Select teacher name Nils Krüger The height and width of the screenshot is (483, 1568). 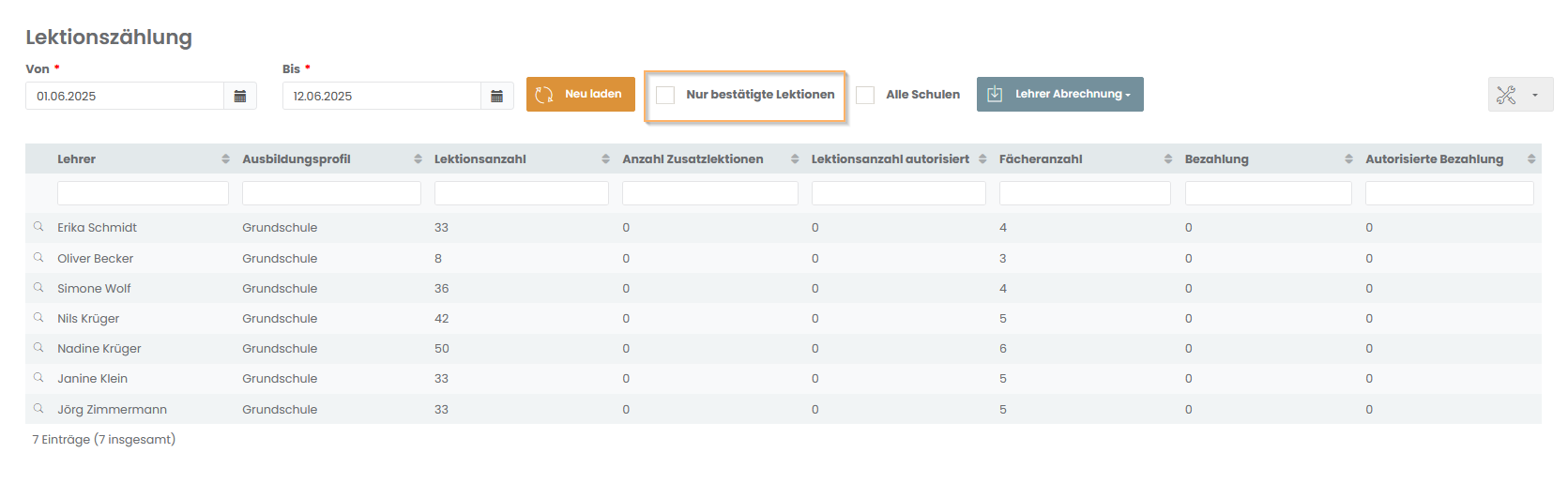coord(88,319)
